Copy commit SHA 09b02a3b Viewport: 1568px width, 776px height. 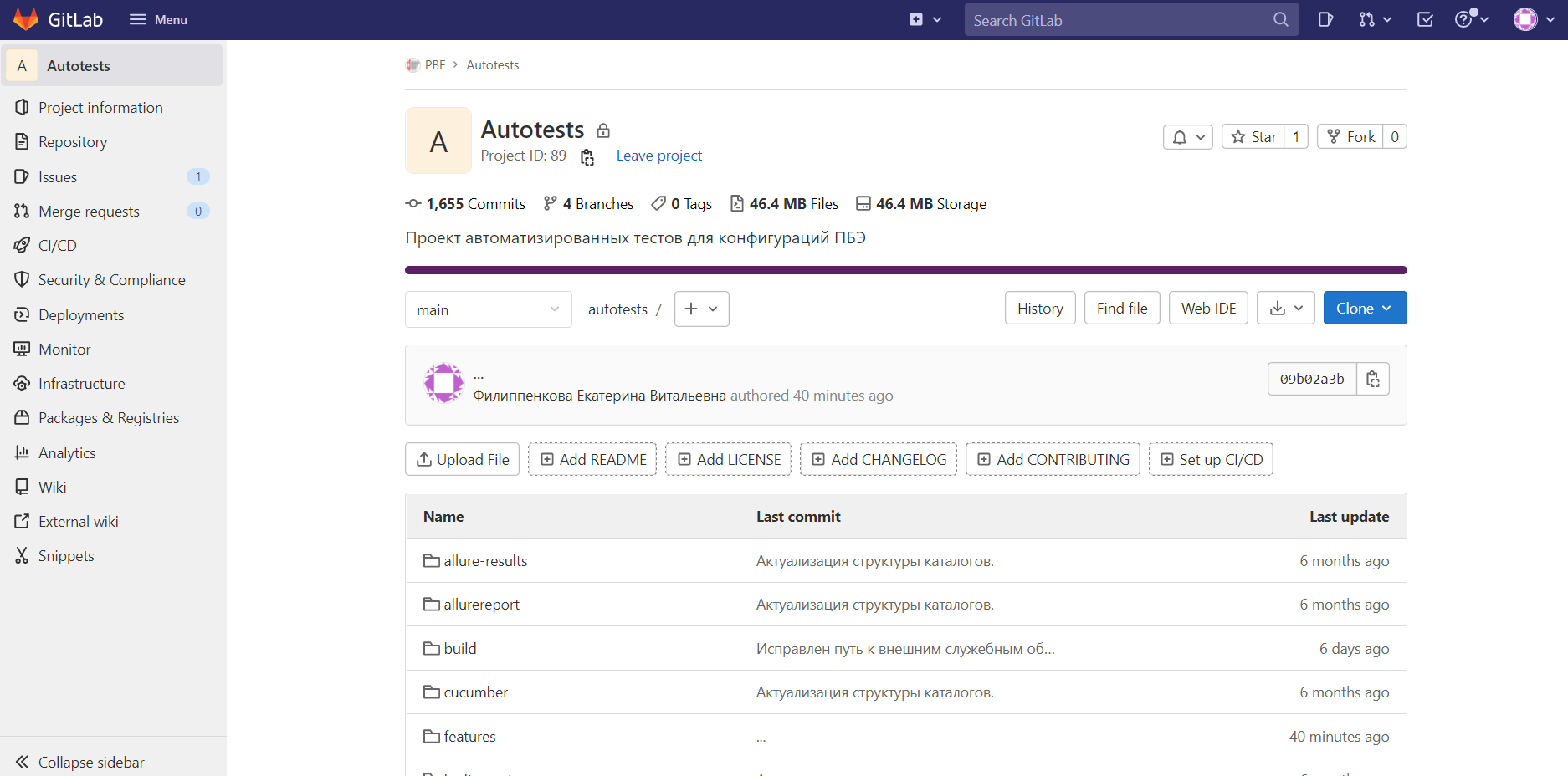click(1372, 379)
